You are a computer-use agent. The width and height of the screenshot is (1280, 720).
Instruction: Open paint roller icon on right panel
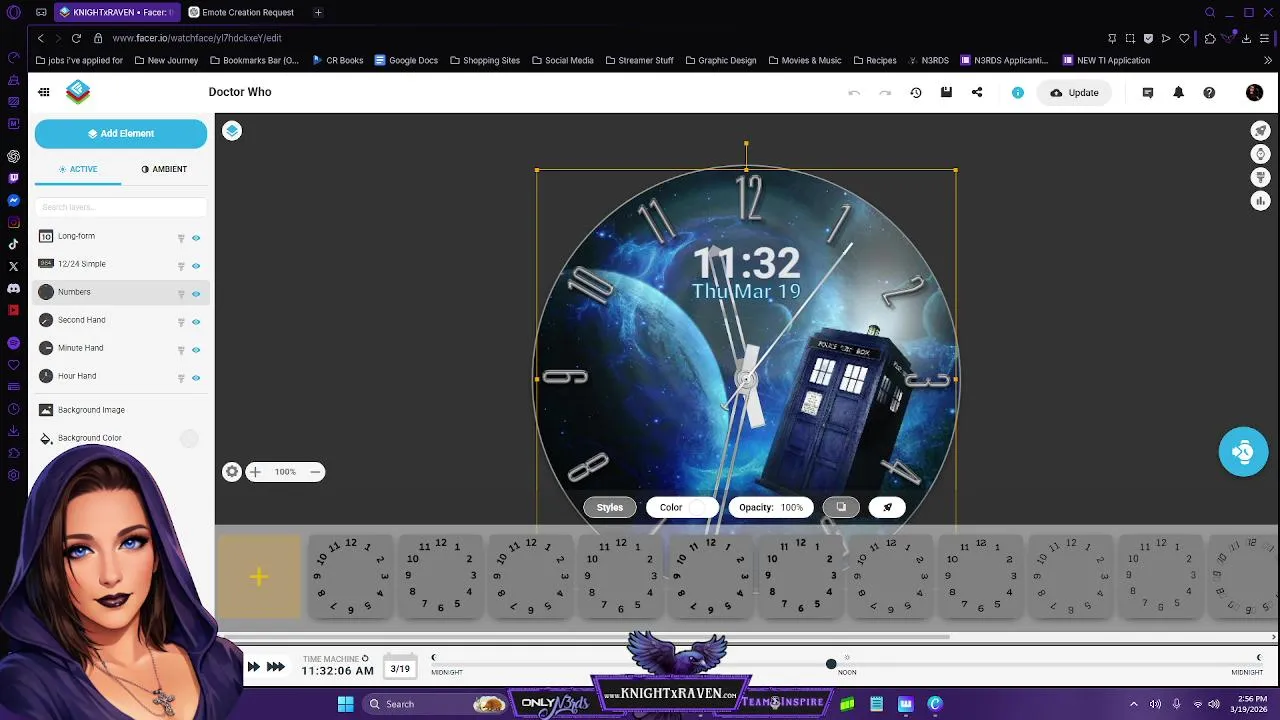pyautogui.click(x=1260, y=177)
